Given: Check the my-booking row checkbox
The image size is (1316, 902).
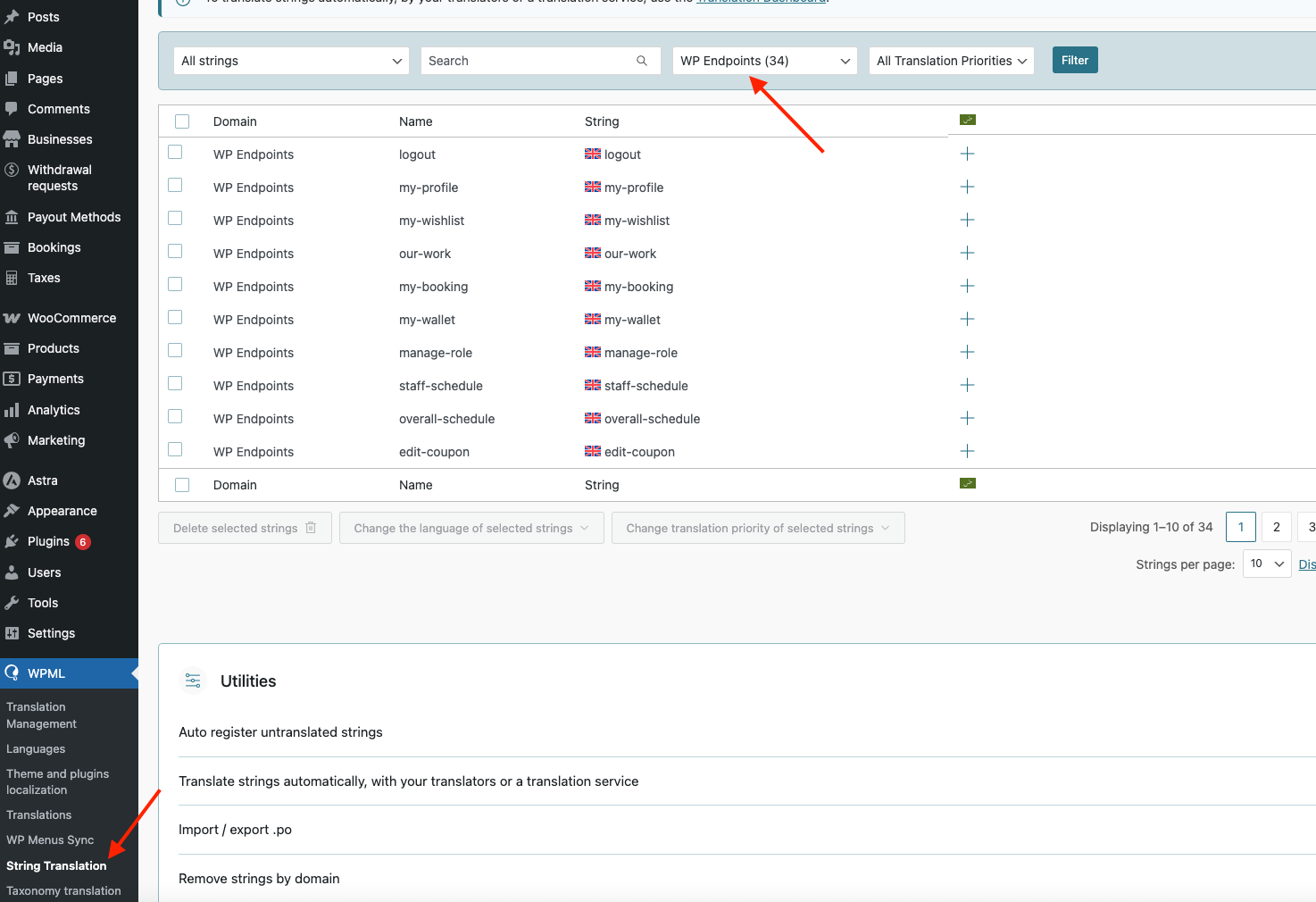Looking at the screenshot, I should coord(175,284).
